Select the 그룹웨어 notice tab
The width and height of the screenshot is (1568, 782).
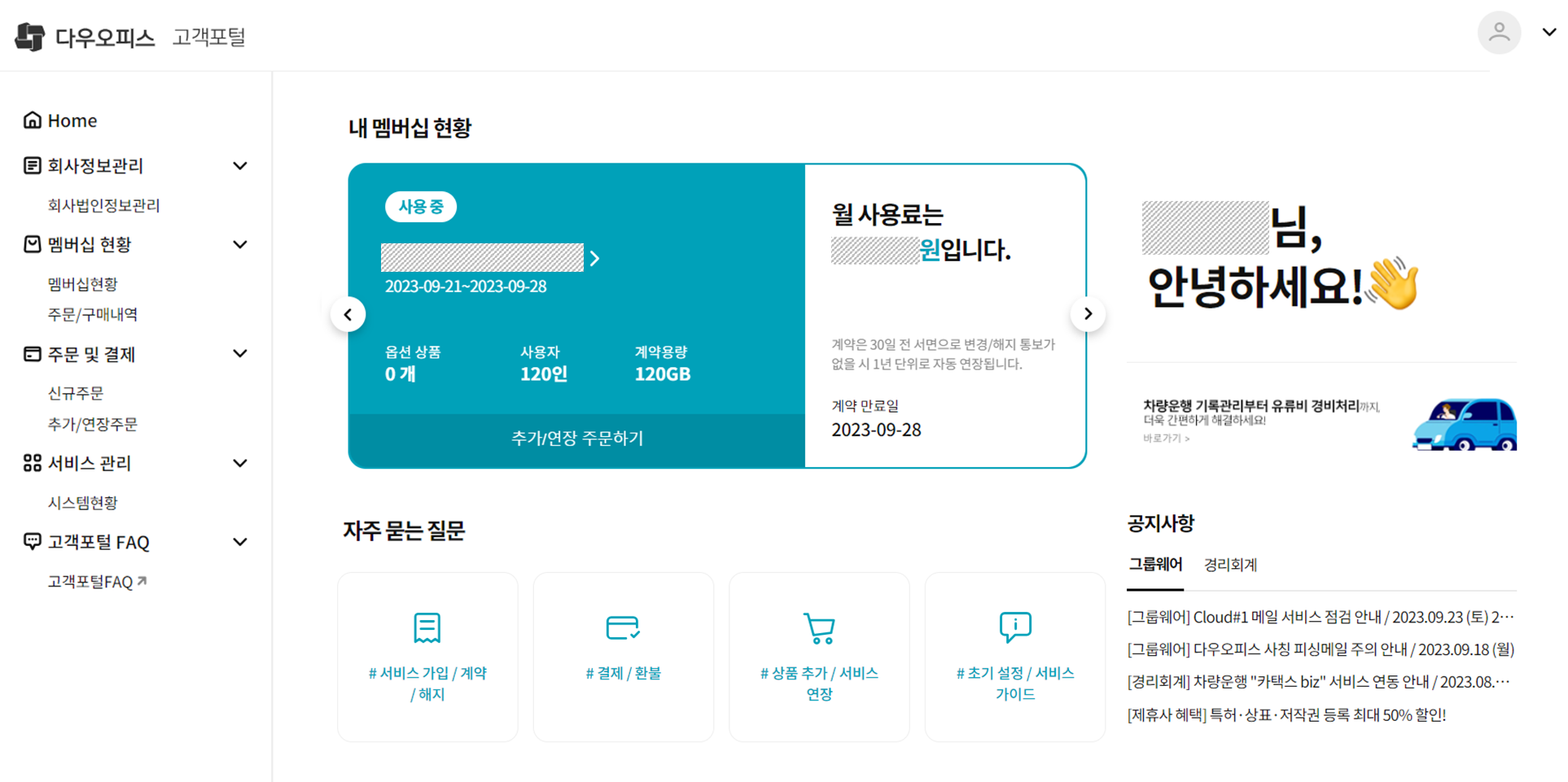(1155, 565)
